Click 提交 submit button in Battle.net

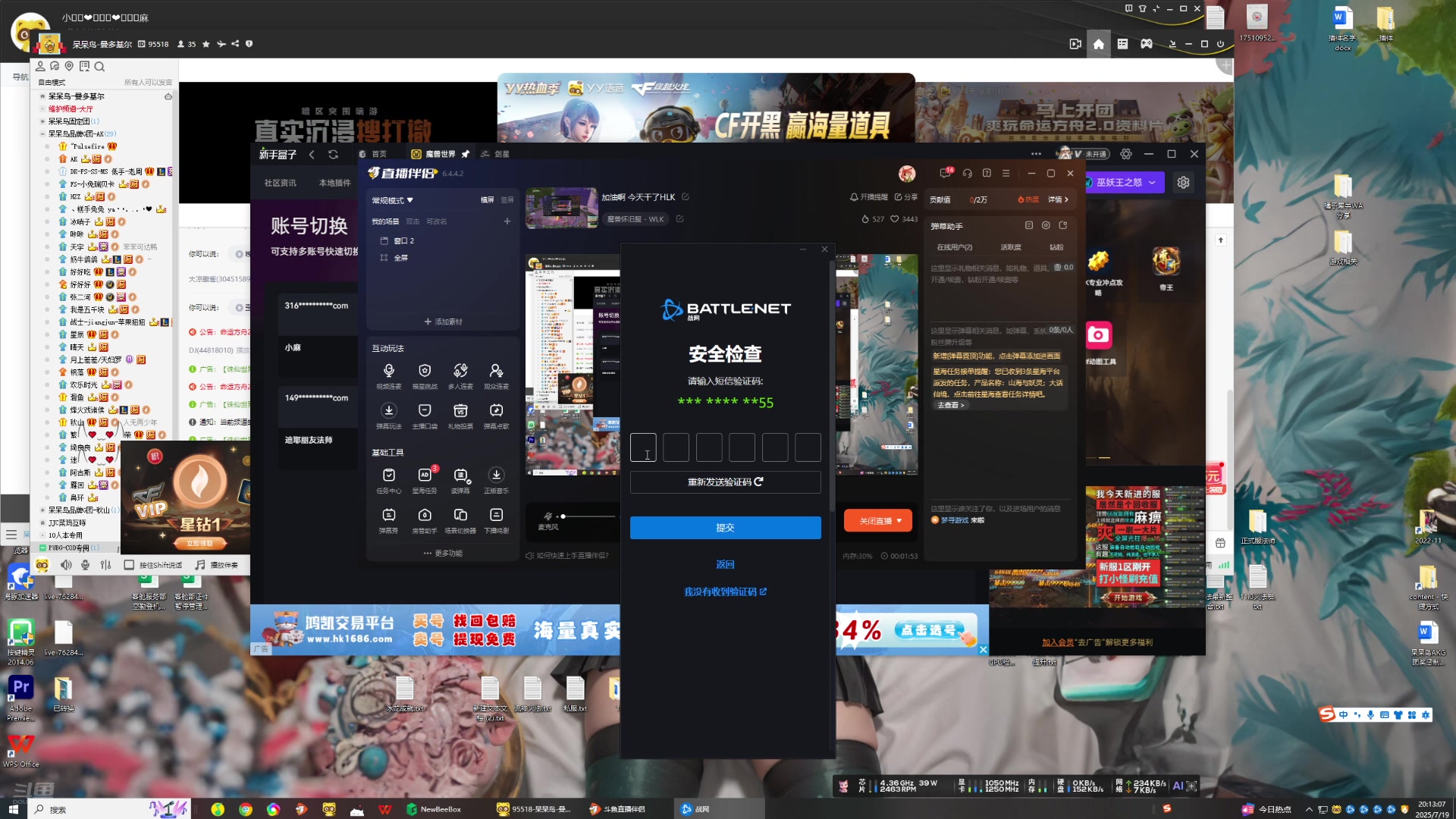coord(725,528)
